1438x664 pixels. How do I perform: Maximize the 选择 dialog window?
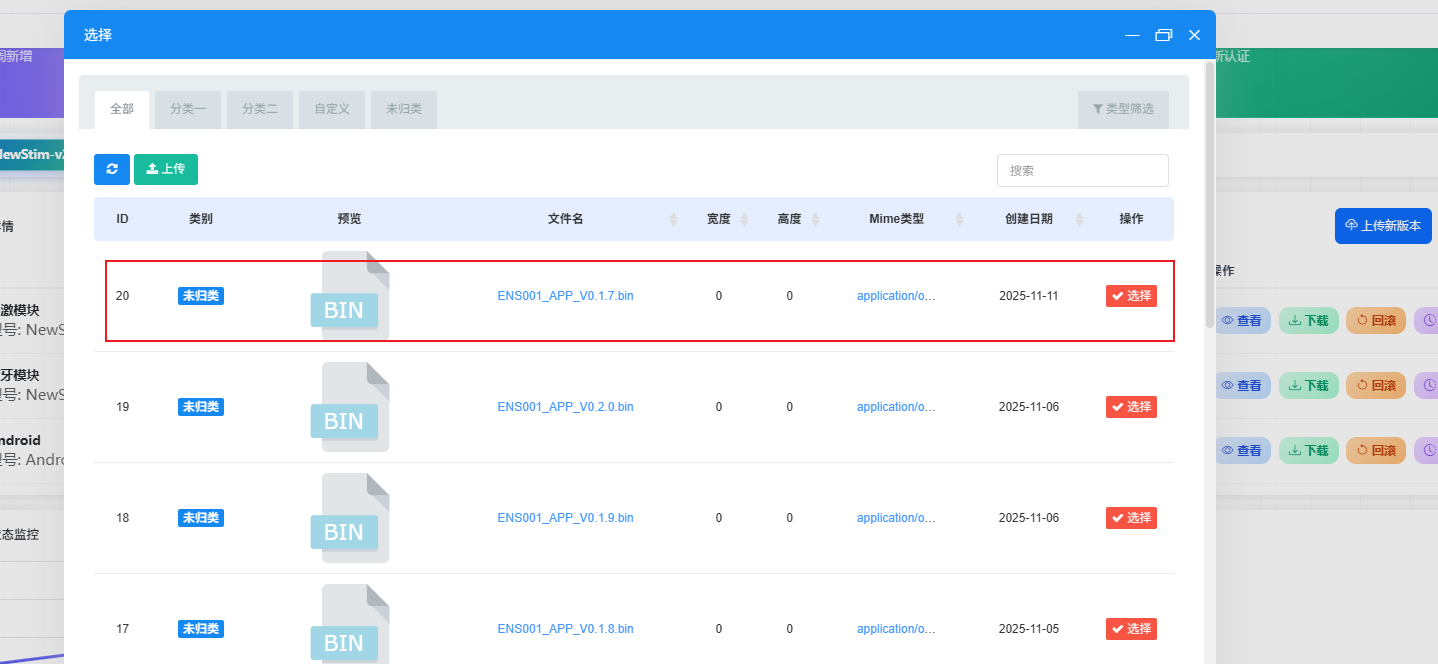coord(1163,35)
